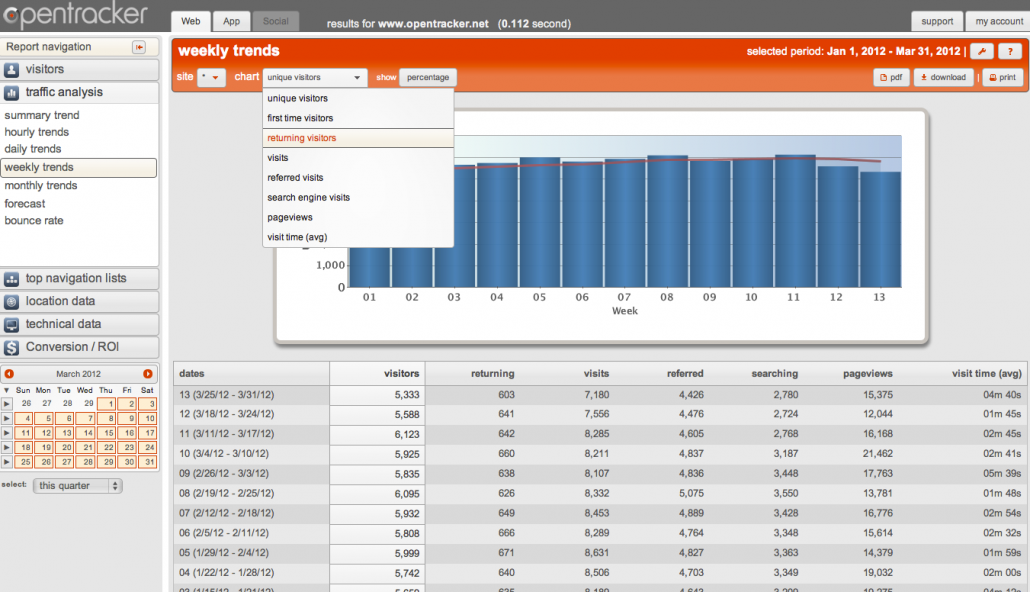Open the site selector dropdown
This screenshot has width=1030, height=592.
[210, 76]
